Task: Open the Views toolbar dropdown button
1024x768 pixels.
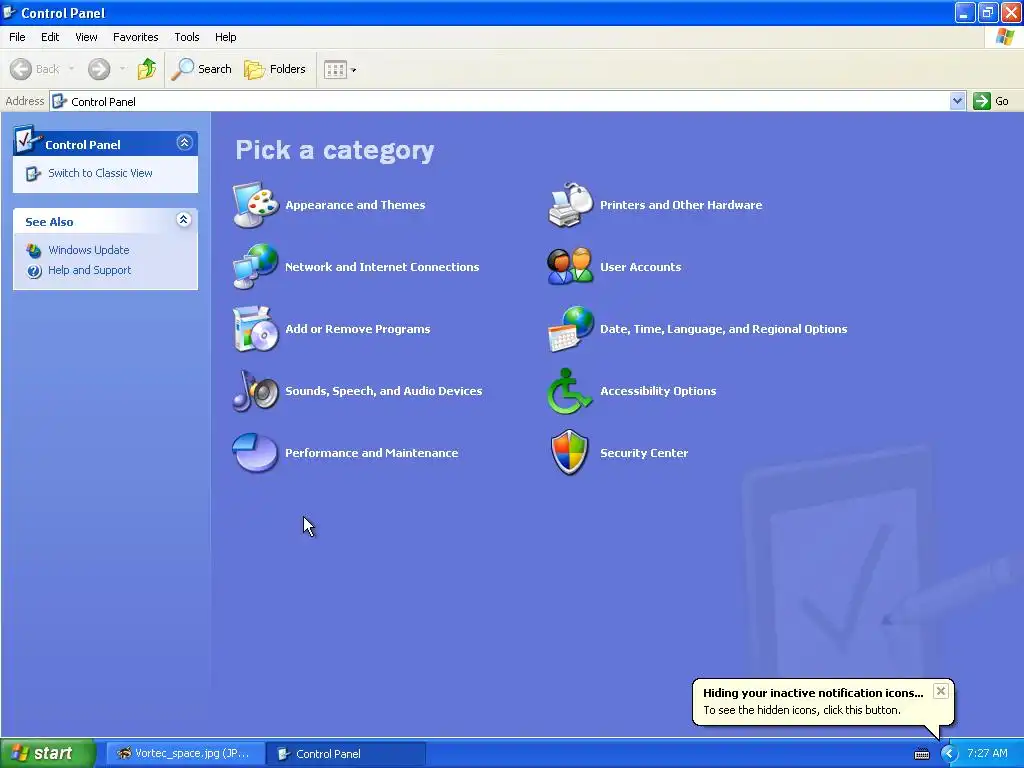Action: [340, 69]
